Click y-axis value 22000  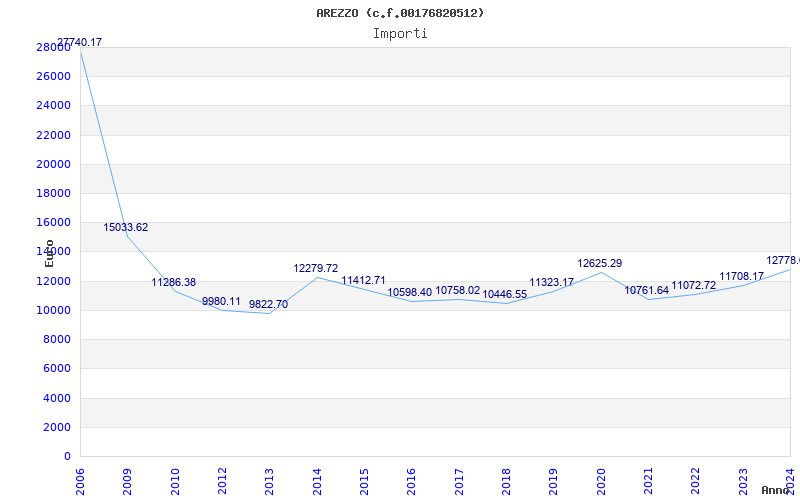[53, 135]
